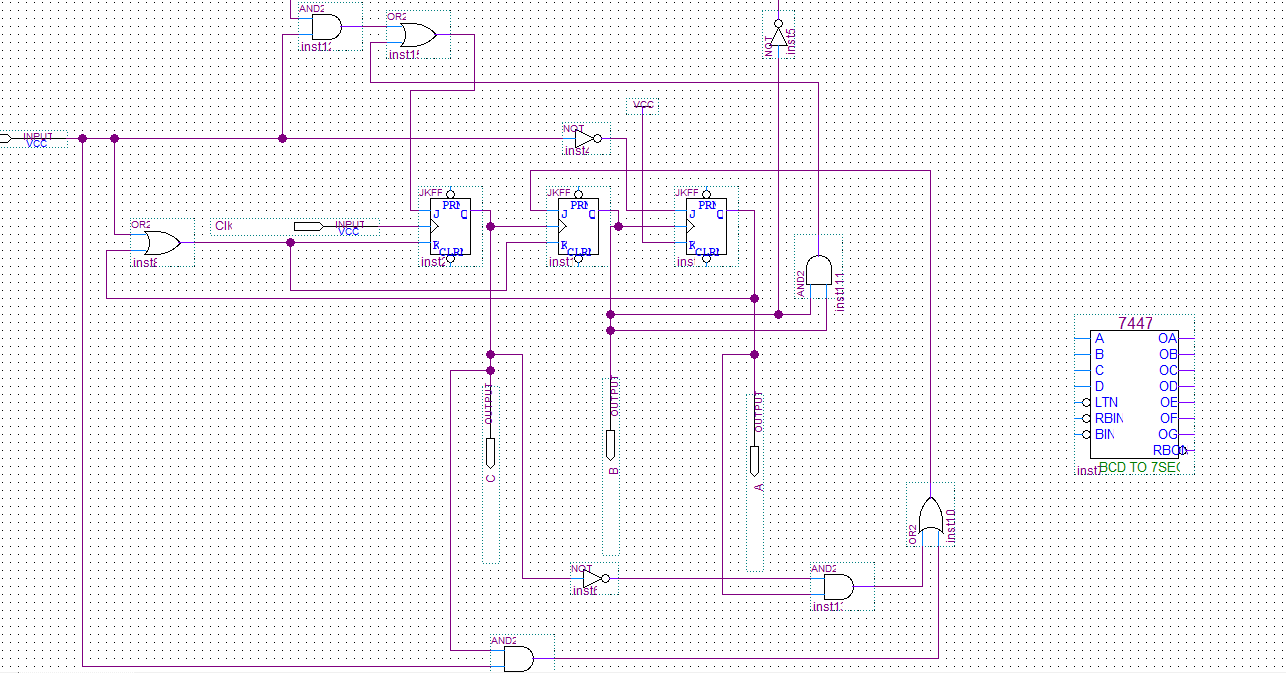Select the JKFF flip-flop fed by inst2's Q

pos(578,227)
